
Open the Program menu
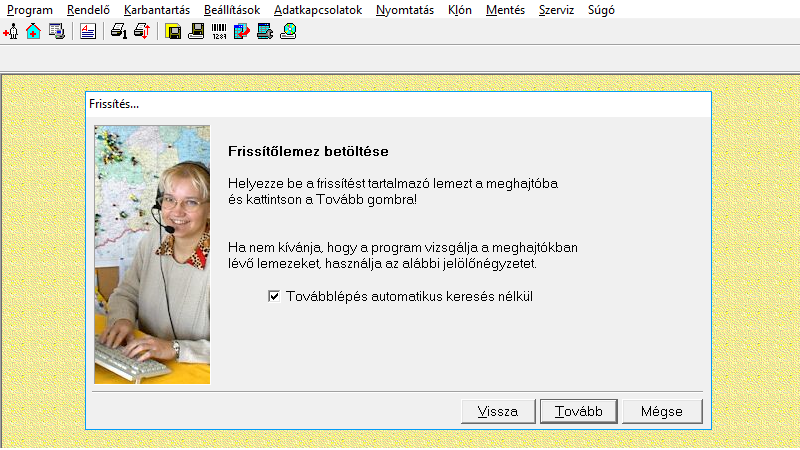(30, 10)
